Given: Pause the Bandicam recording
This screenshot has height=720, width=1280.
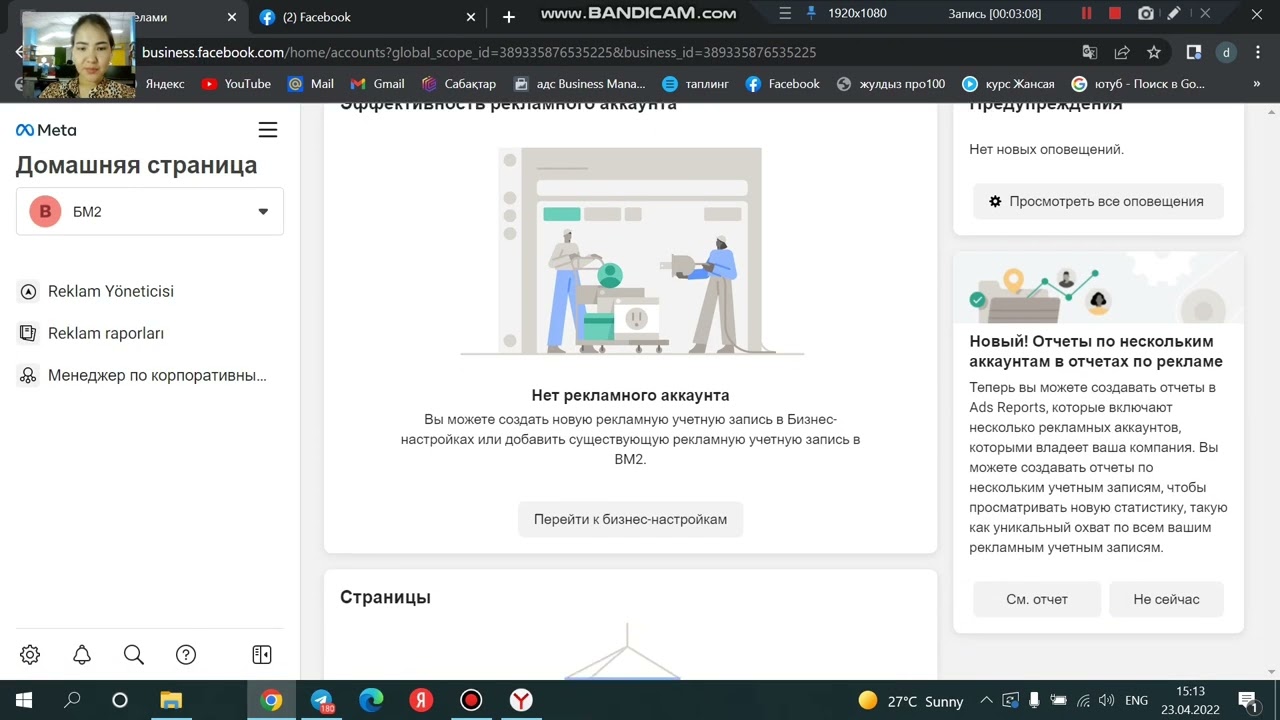Looking at the screenshot, I should click(1086, 14).
